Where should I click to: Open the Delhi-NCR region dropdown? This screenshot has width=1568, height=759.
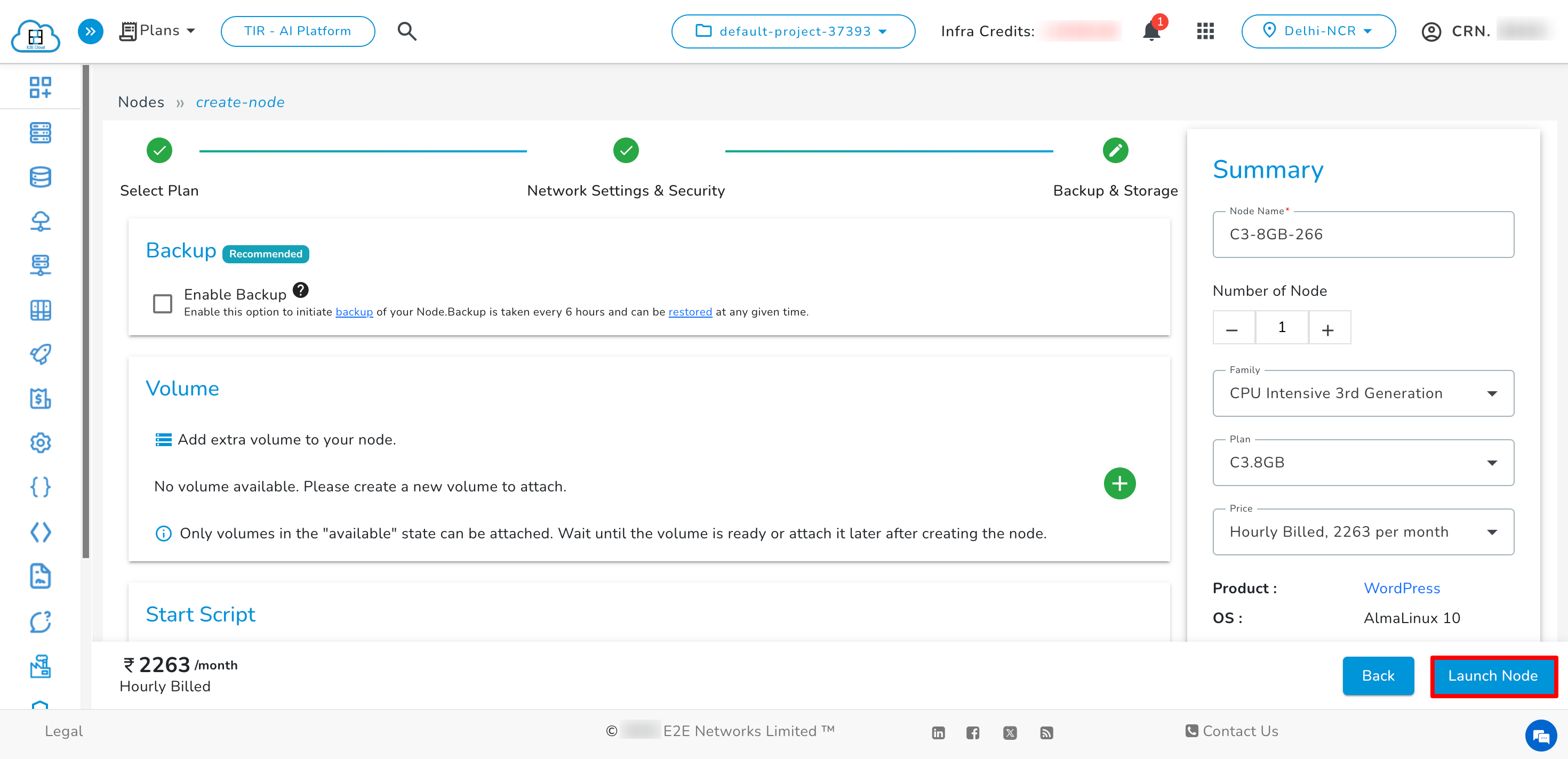(1318, 31)
